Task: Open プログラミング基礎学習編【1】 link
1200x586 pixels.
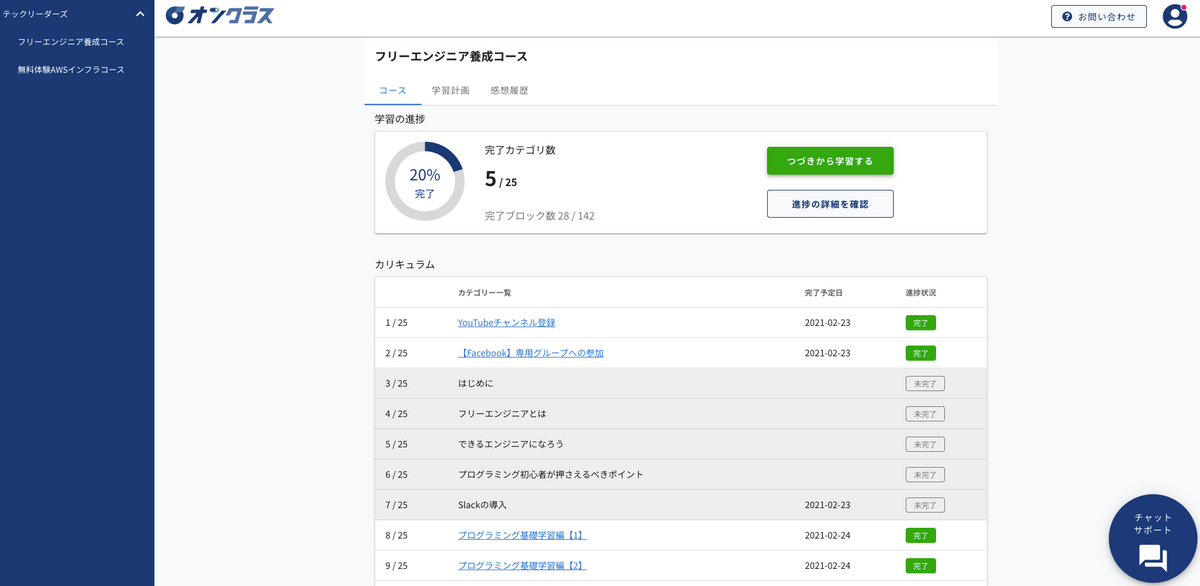Action: coord(522,535)
